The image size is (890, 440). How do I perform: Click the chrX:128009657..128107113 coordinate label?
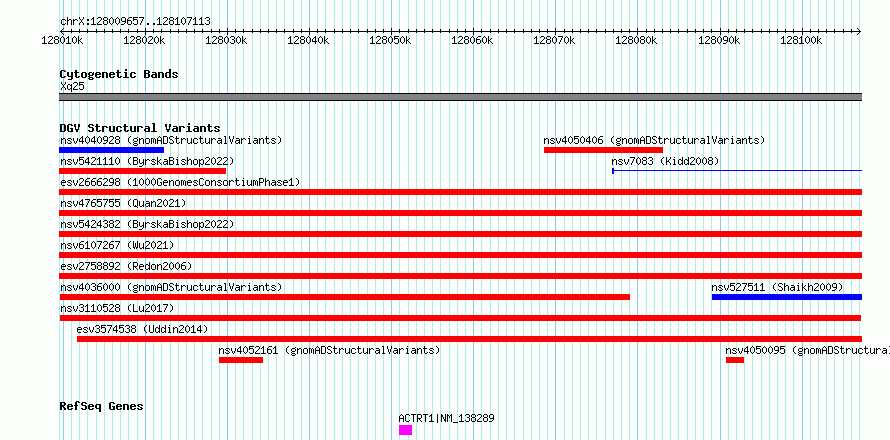click(135, 22)
